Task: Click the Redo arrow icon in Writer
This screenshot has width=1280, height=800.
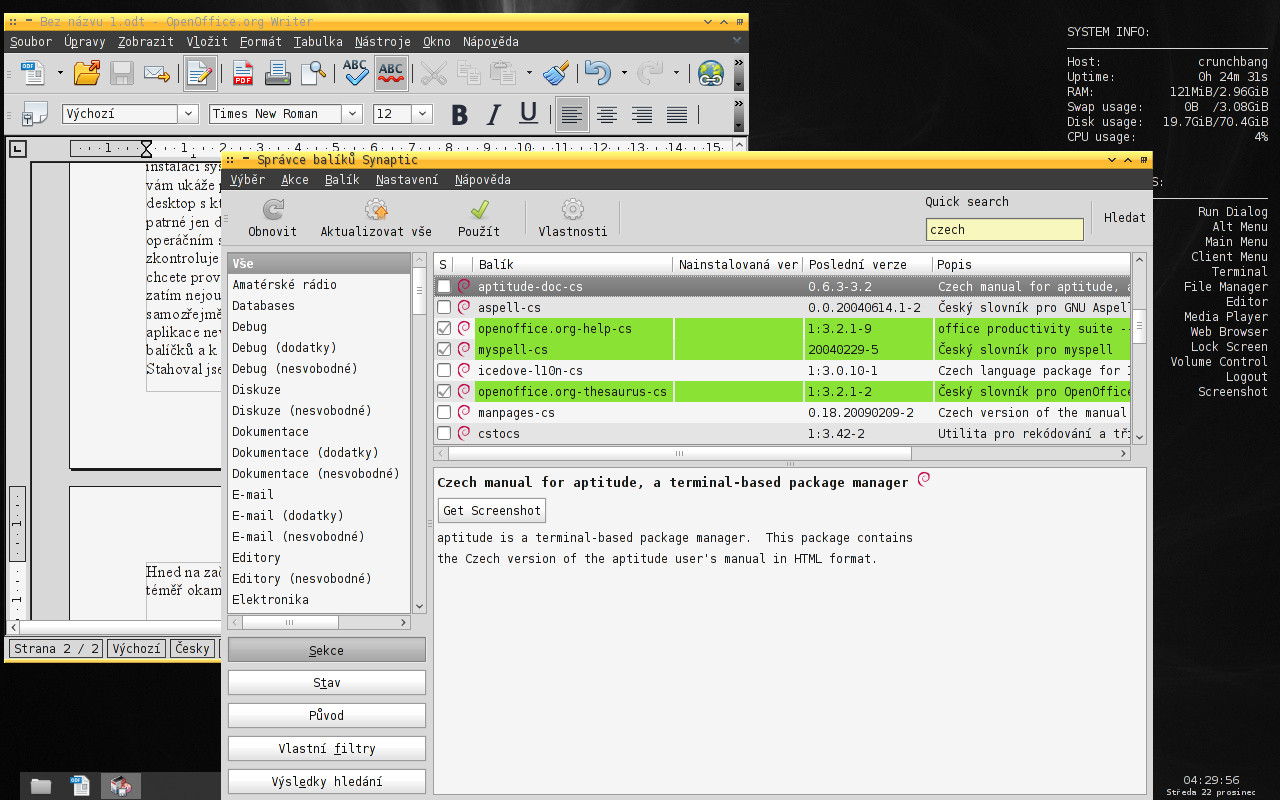Action: tap(650, 72)
